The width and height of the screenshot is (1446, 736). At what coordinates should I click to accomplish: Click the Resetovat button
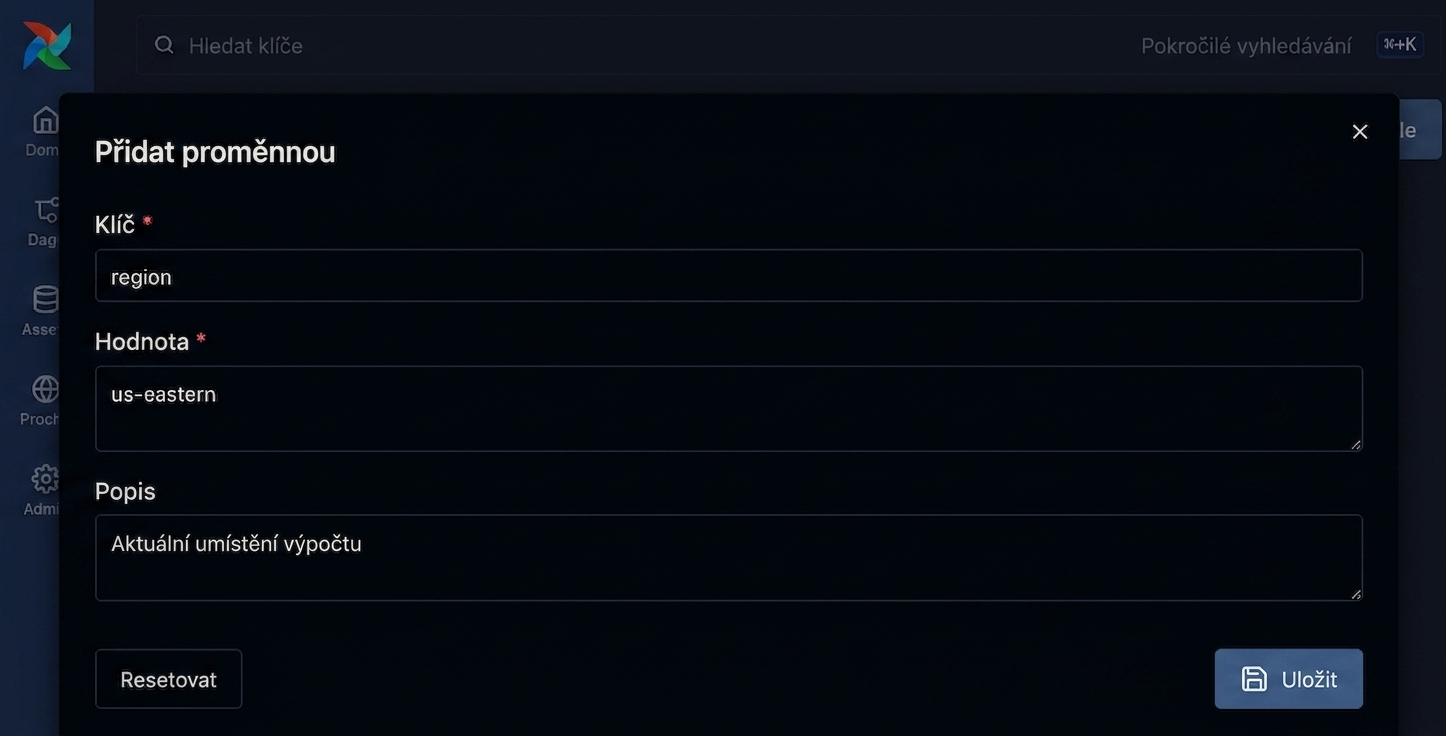coord(168,679)
